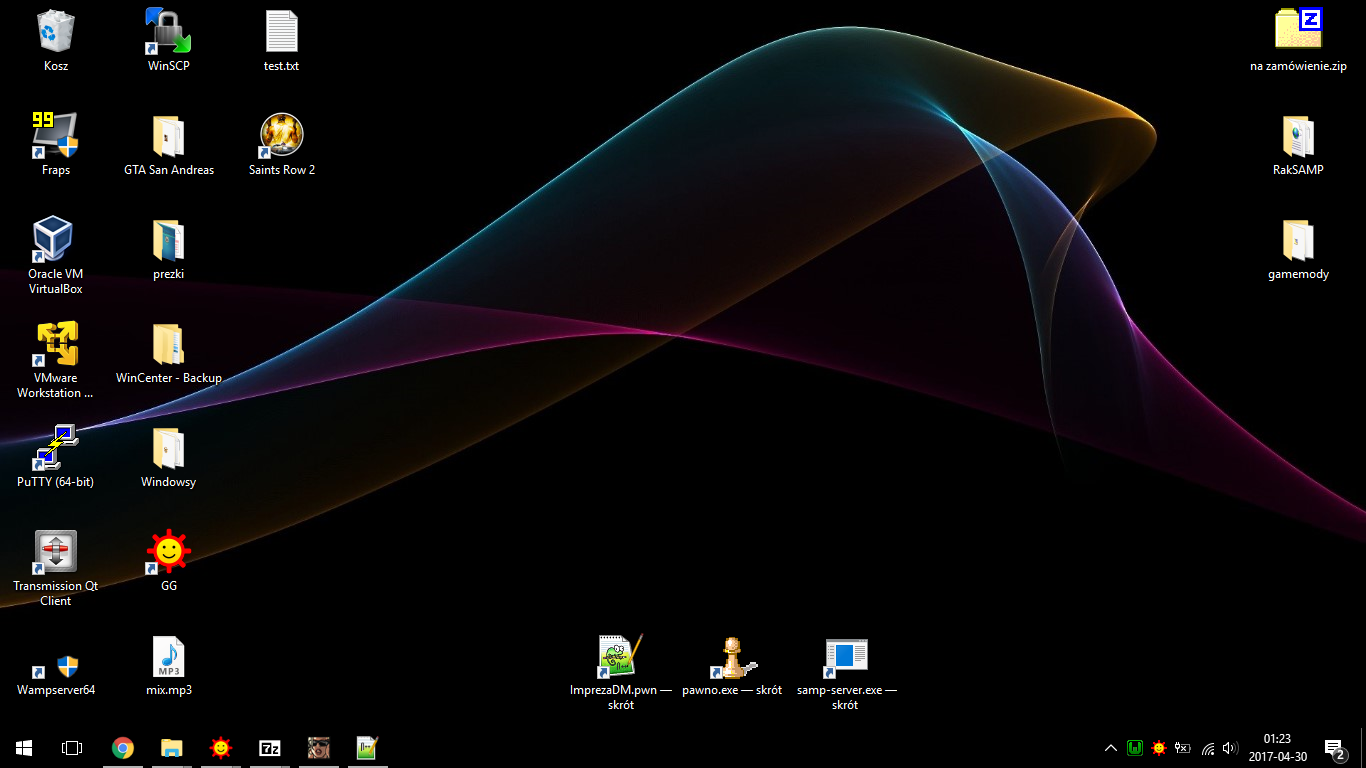Open Google Chrome from the taskbar
This screenshot has height=768, width=1366.
click(x=123, y=748)
